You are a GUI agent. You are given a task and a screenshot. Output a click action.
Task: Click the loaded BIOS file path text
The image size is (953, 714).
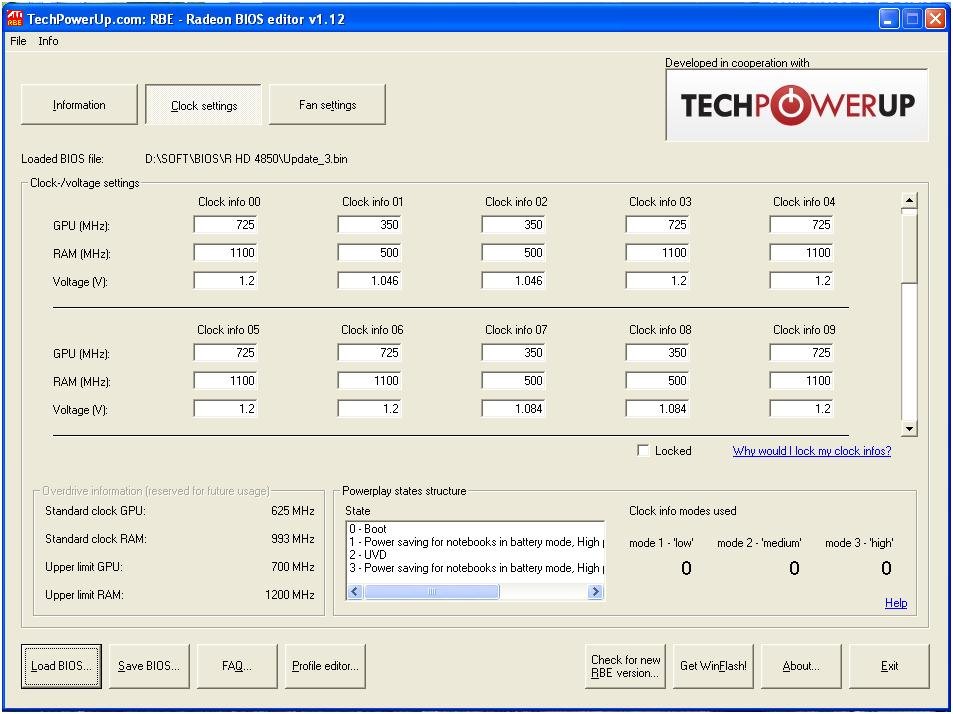pyautogui.click(x=246, y=159)
